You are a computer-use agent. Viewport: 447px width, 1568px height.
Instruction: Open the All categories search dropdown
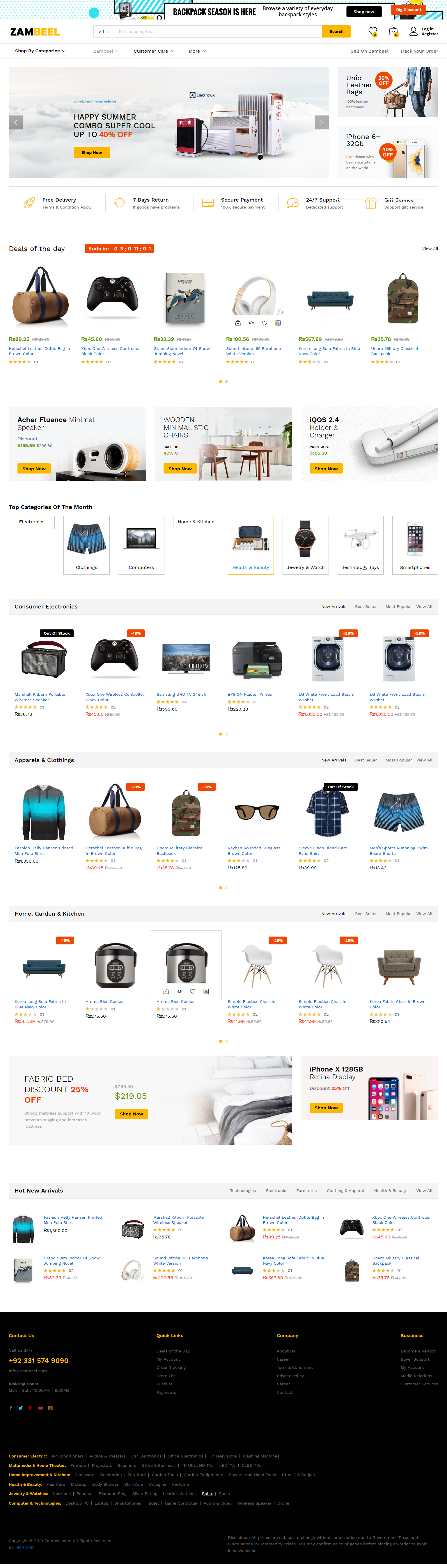[104, 32]
